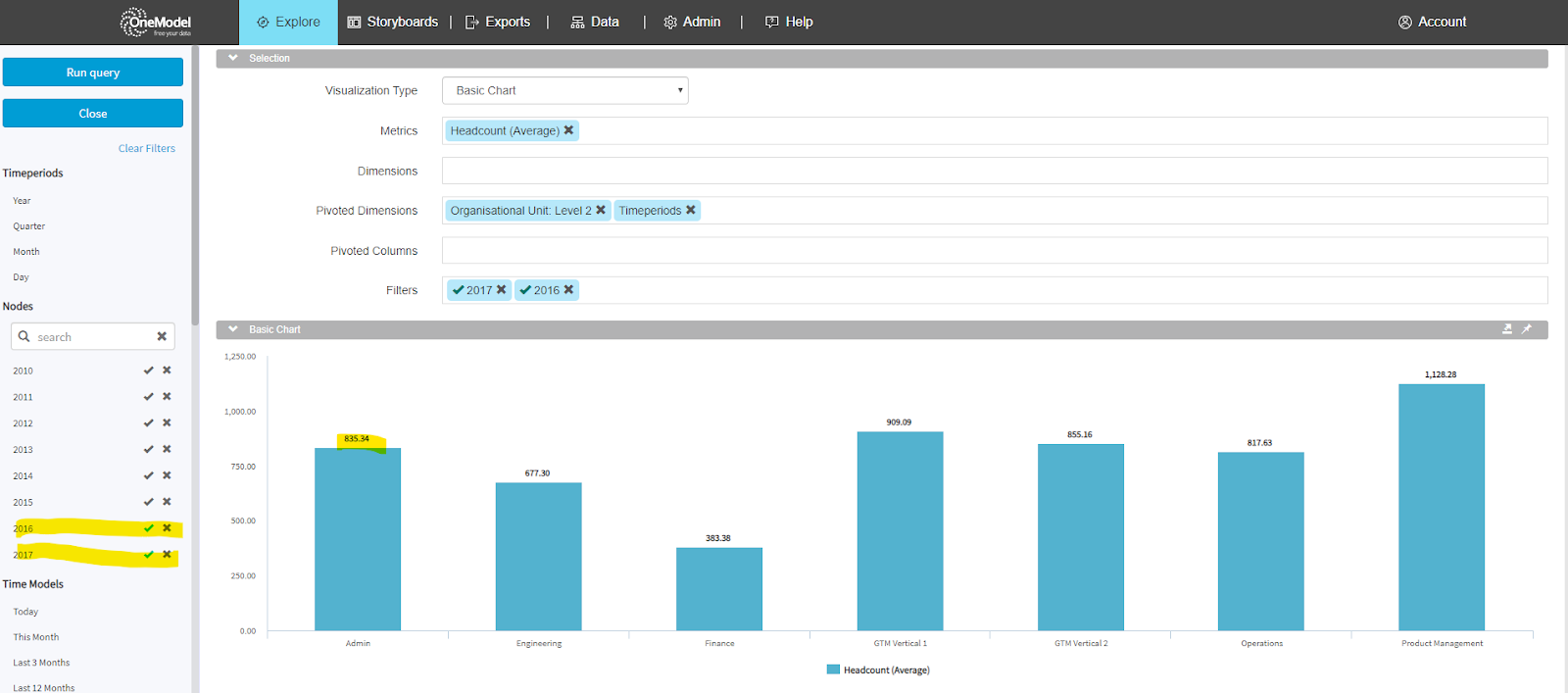Collapse the Selection panel
Image resolution: width=1568 pixels, height=693 pixels.
point(233,58)
